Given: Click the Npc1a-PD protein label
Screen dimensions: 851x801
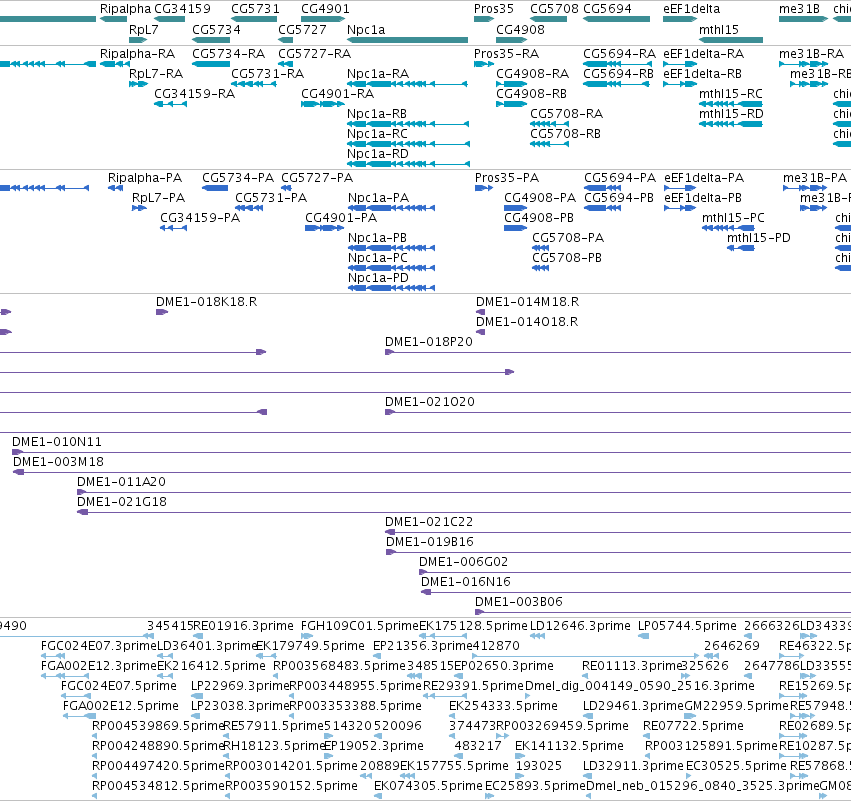Looking at the screenshot, I should [378, 278].
